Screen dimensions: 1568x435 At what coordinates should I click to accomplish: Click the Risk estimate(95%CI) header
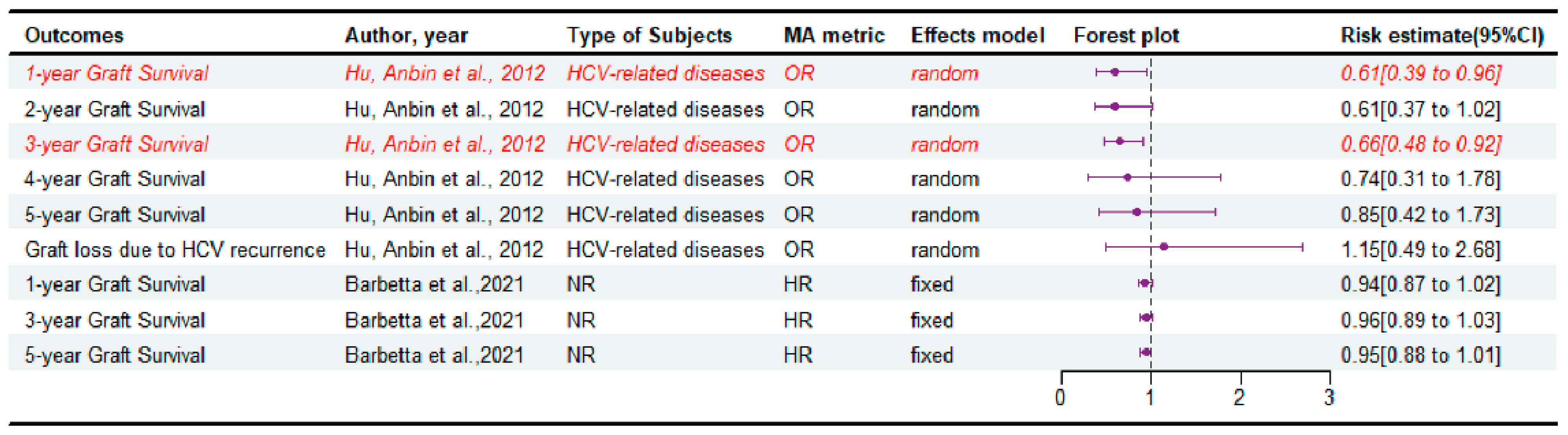pyautogui.click(x=1441, y=35)
